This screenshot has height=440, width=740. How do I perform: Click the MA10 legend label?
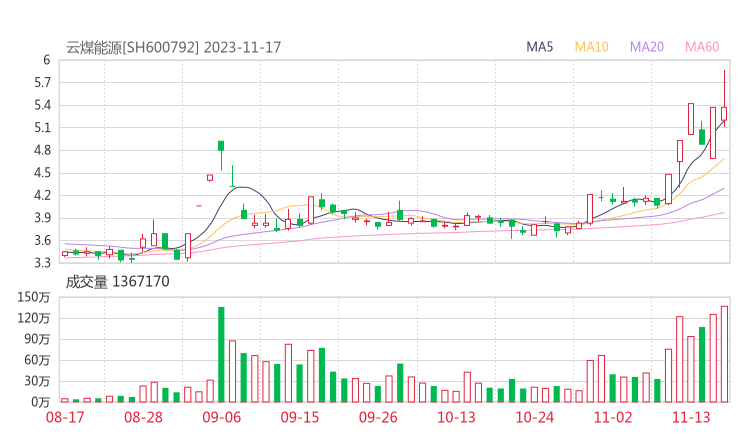pos(591,47)
